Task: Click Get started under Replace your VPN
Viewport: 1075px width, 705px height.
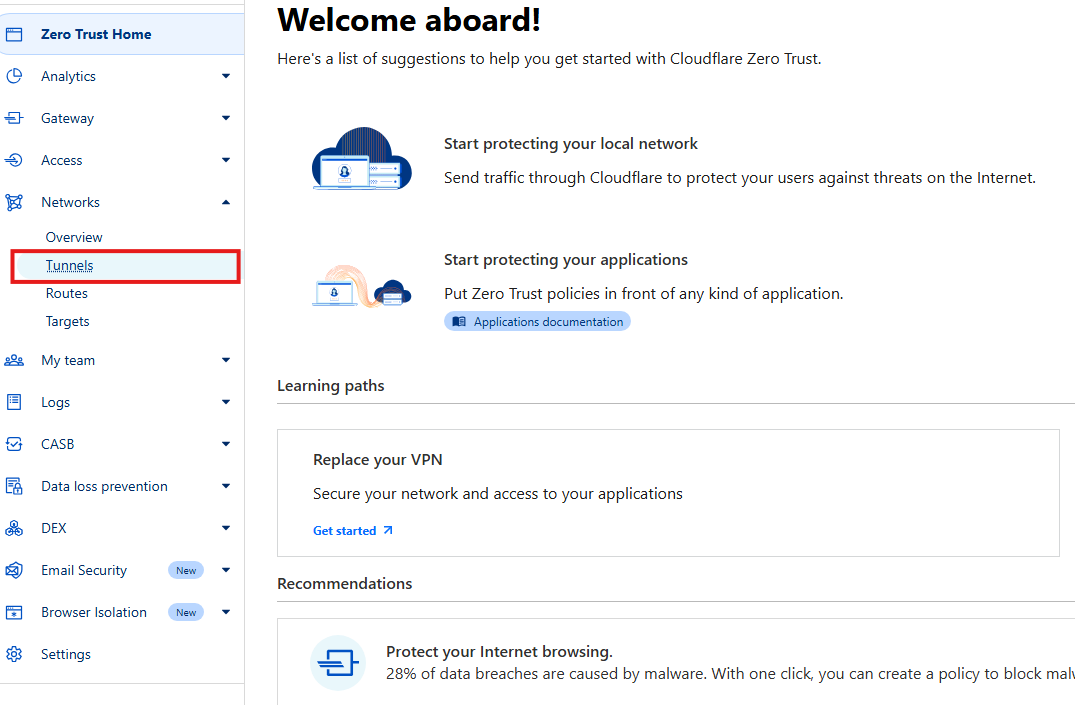Action: click(353, 531)
